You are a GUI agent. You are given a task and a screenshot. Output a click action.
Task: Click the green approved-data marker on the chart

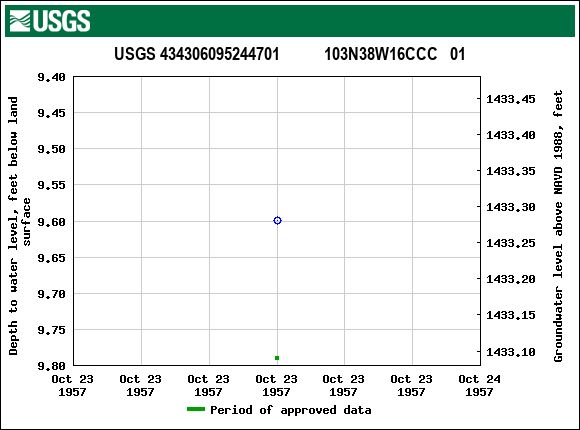point(277,358)
